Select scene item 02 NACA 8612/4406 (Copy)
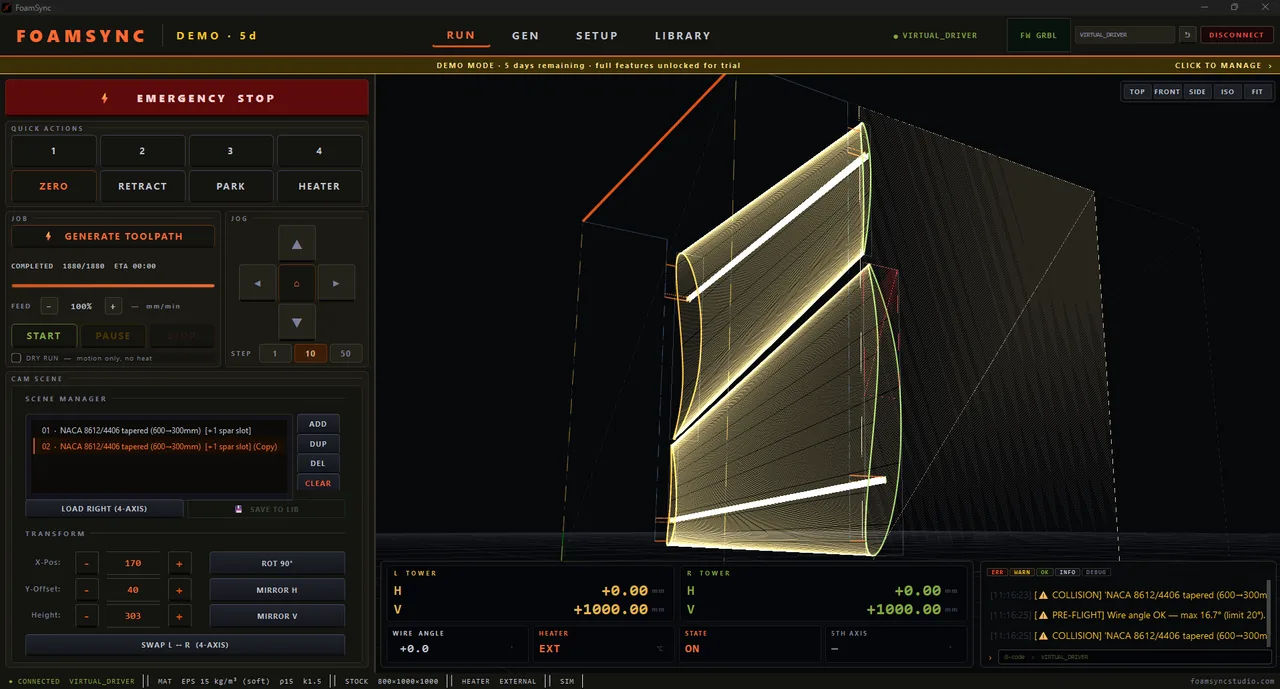The image size is (1280, 689). coord(160,447)
